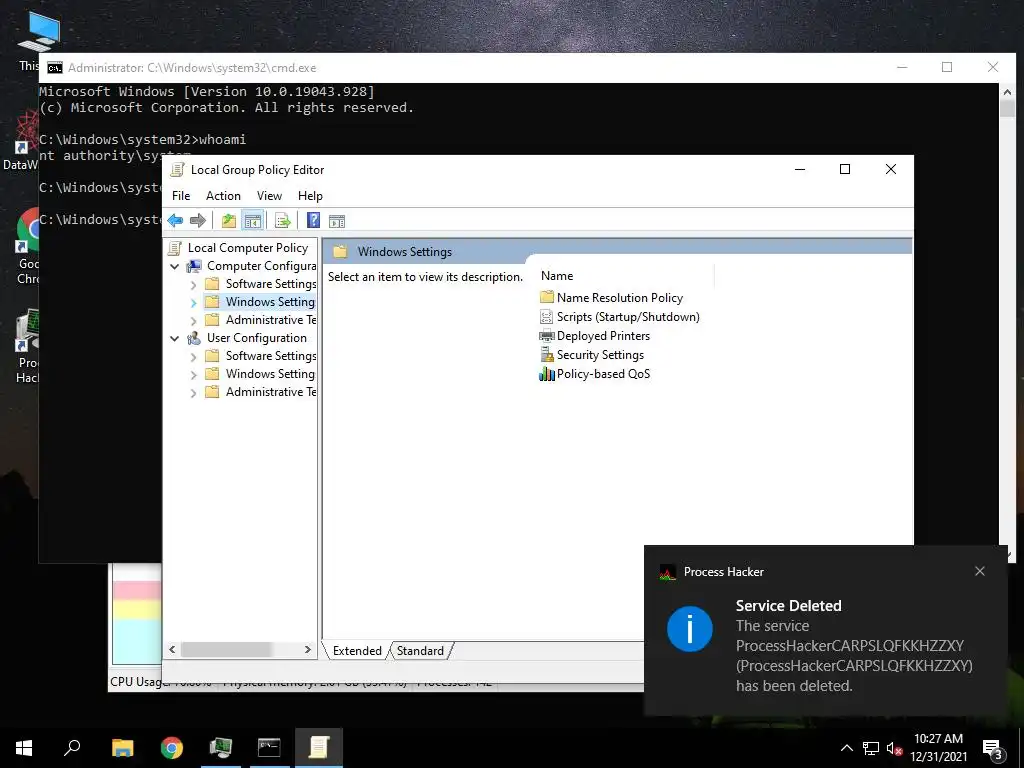The height and width of the screenshot is (768, 1024).
Task: Click the Up one level folder icon
Action: click(x=229, y=221)
